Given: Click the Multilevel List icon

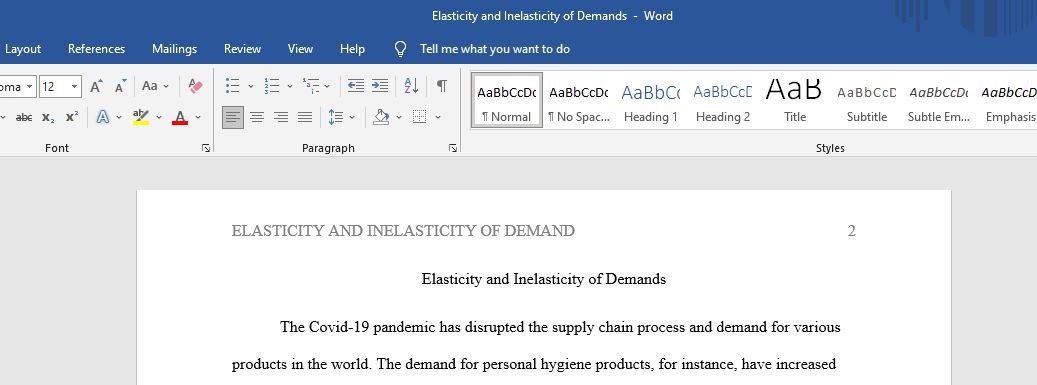Looking at the screenshot, I should 310,86.
